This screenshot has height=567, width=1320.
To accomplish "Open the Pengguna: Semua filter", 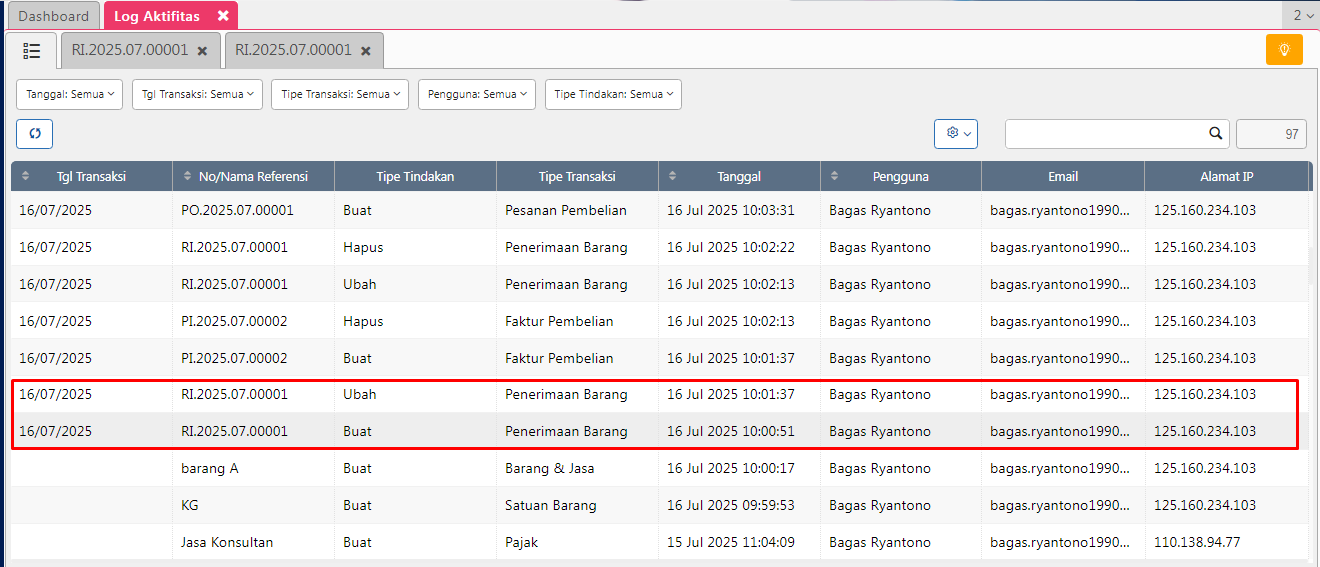I will click(476, 94).
